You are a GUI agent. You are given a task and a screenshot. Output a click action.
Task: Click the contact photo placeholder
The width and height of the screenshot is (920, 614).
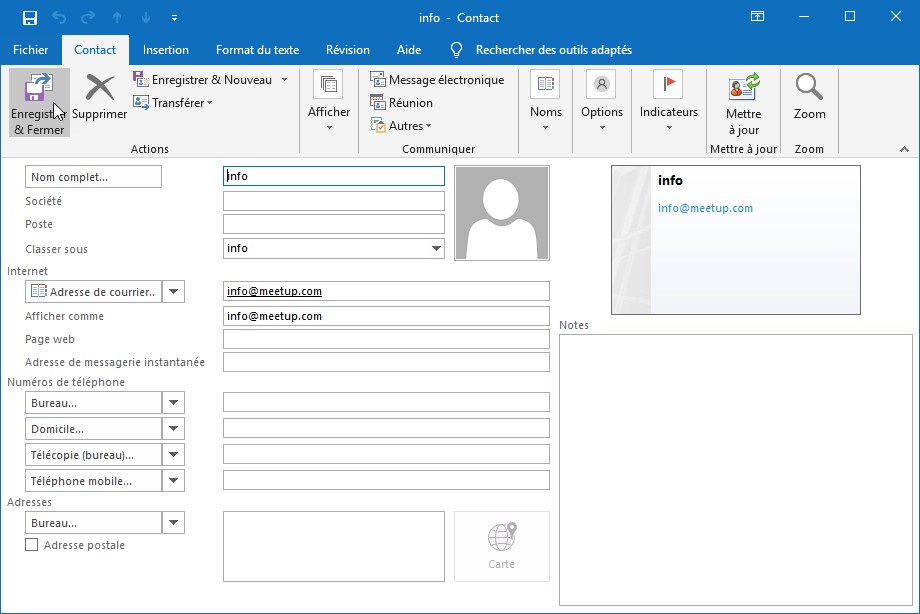(501, 213)
